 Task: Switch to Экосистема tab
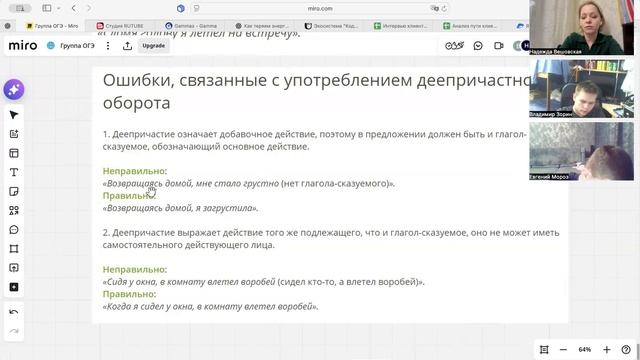[x=331, y=26]
